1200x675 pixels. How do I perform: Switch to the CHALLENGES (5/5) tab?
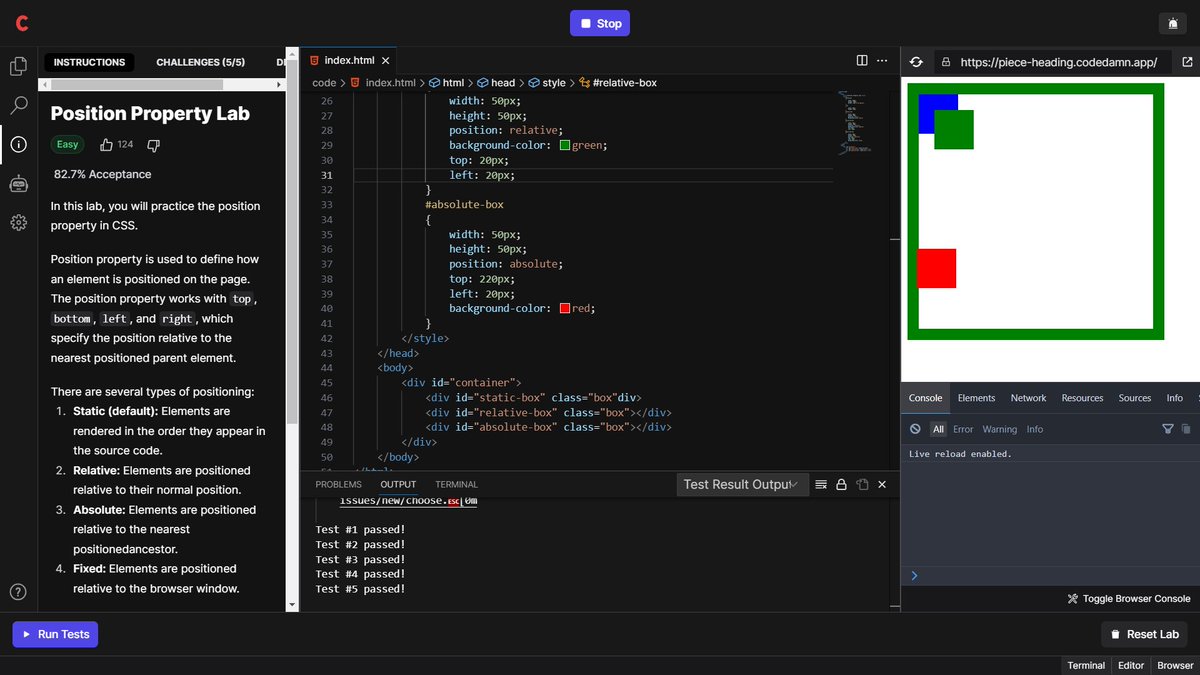200,62
